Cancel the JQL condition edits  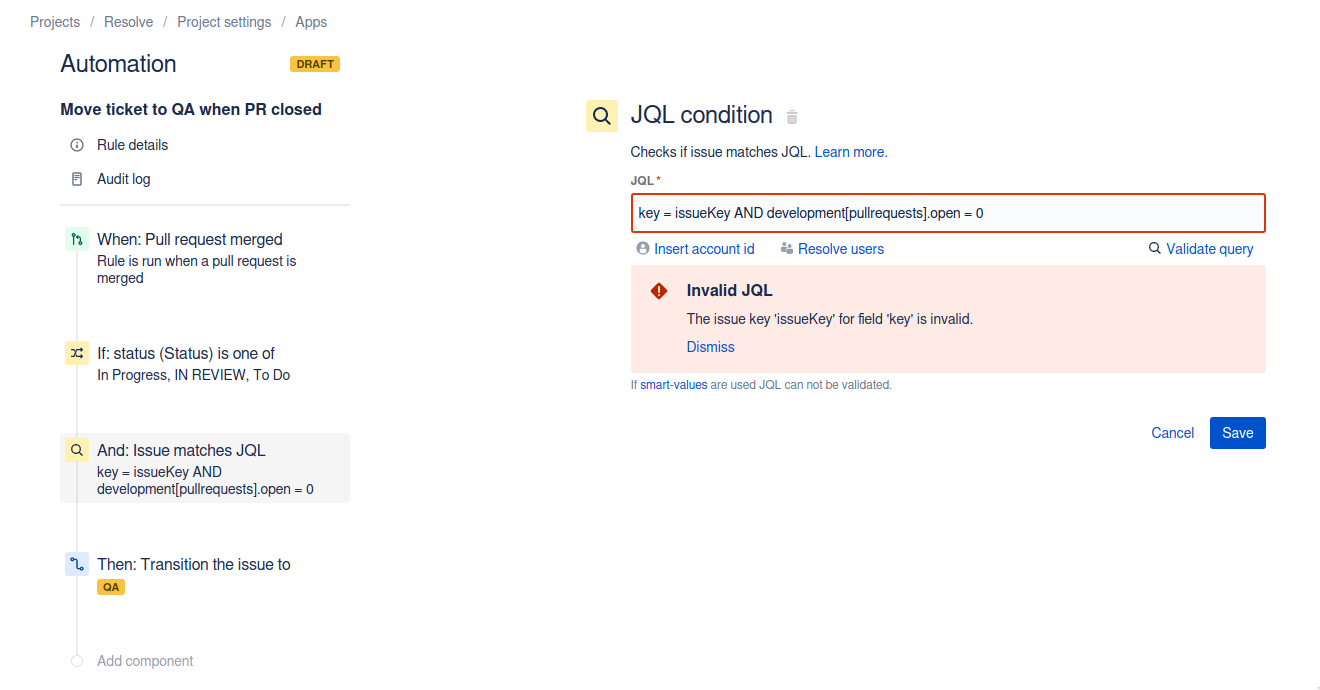(1173, 433)
